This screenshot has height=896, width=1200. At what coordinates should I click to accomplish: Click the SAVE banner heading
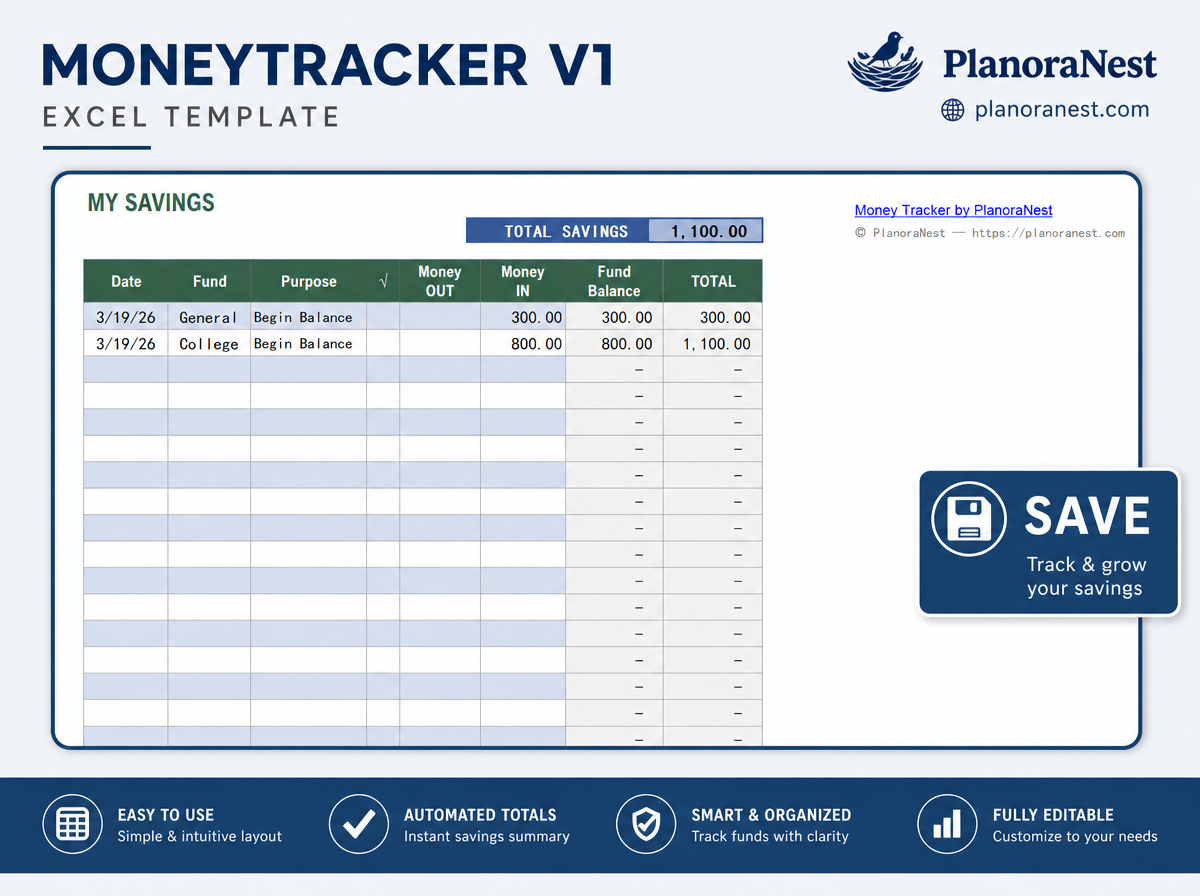pyautogui.click(x=1087, y=516)
